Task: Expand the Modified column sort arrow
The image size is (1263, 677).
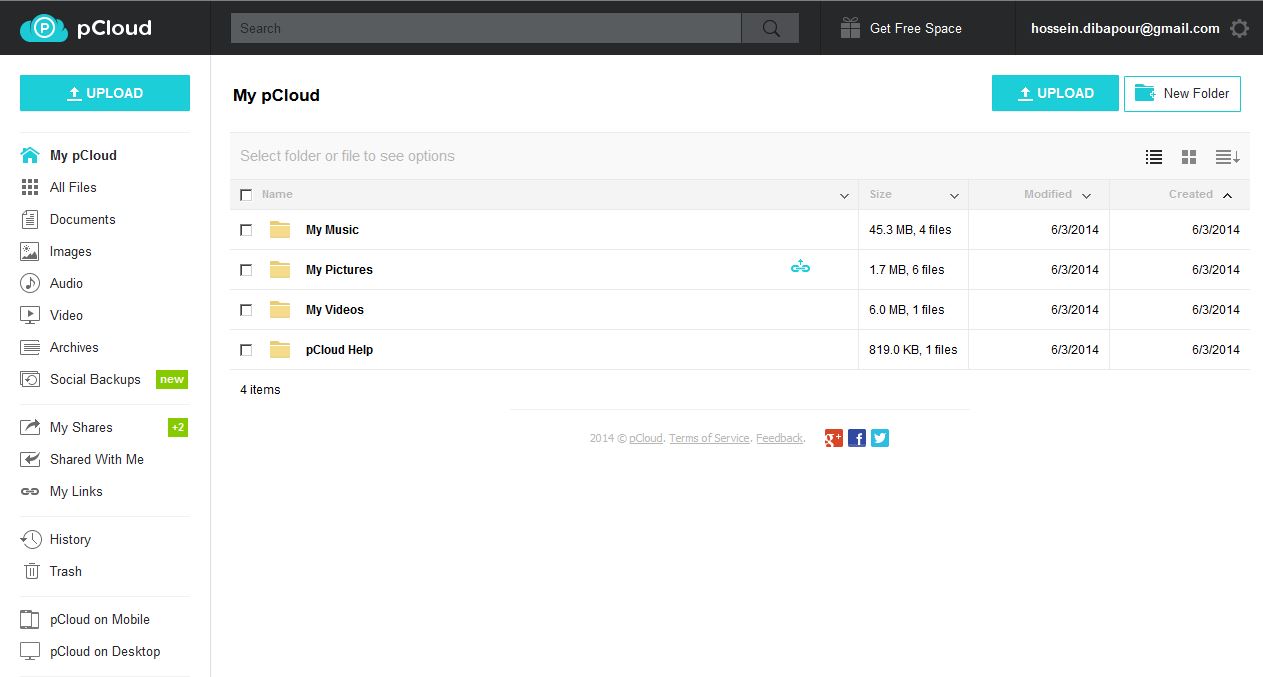Action: [x=1086, y=196]
